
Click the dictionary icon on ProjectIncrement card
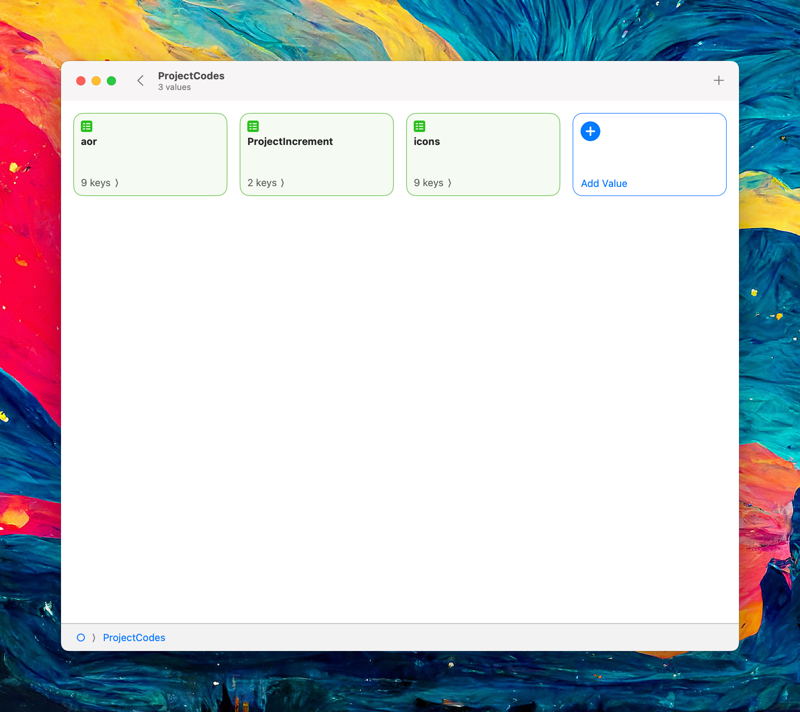coord(253,126)
